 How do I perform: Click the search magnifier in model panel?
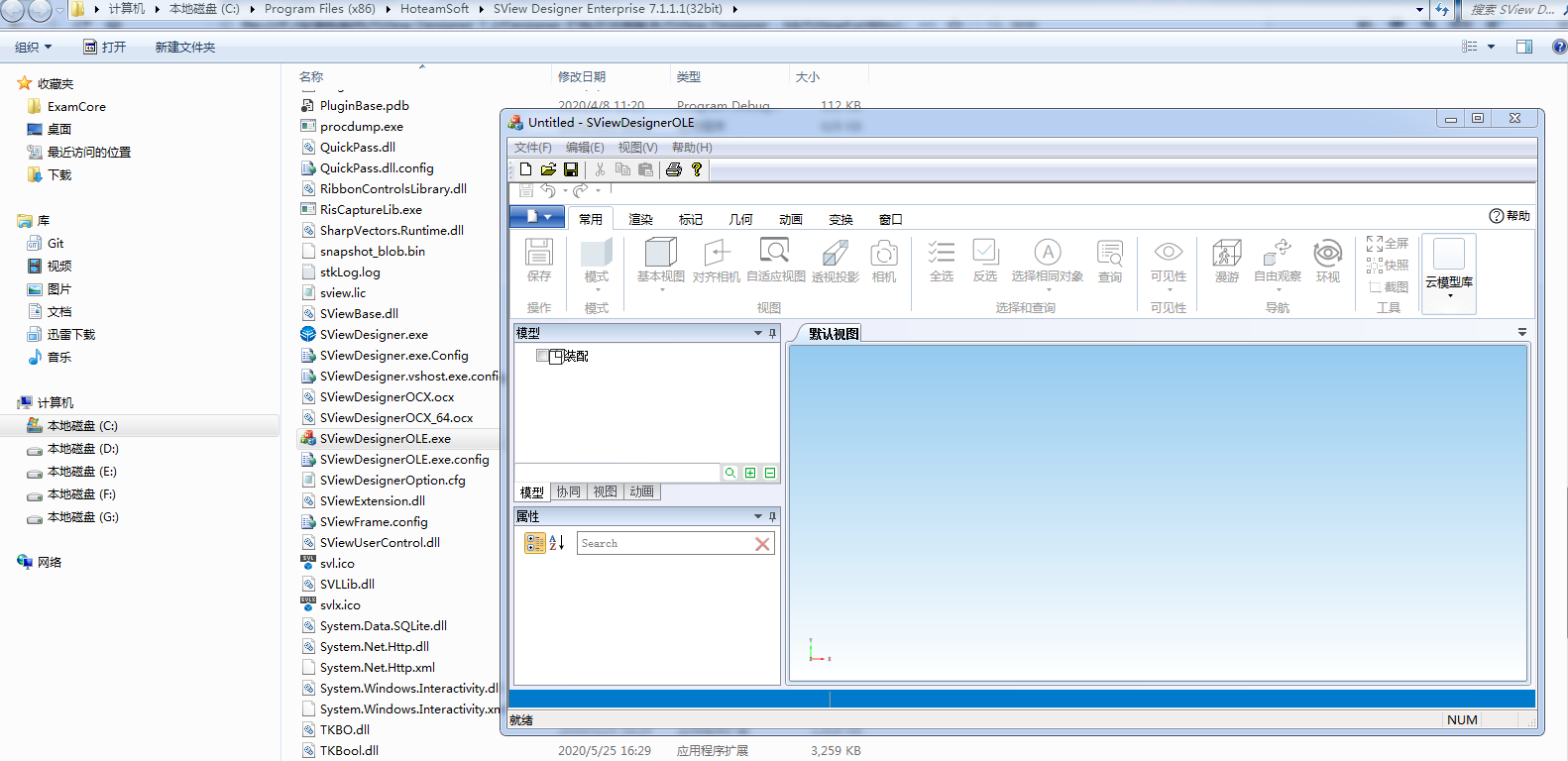pos(730,473)
